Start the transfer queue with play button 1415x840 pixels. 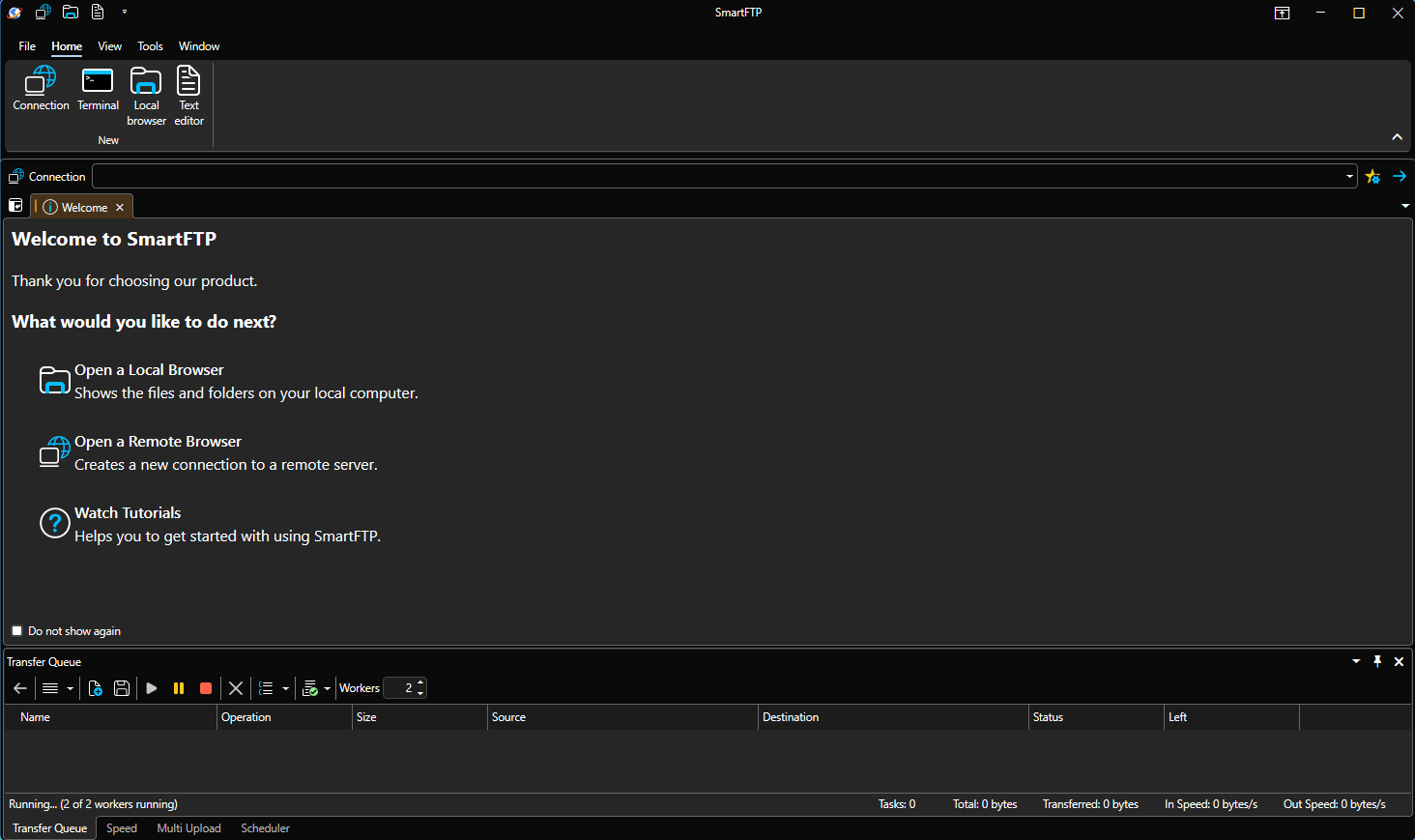click(152, 688)
